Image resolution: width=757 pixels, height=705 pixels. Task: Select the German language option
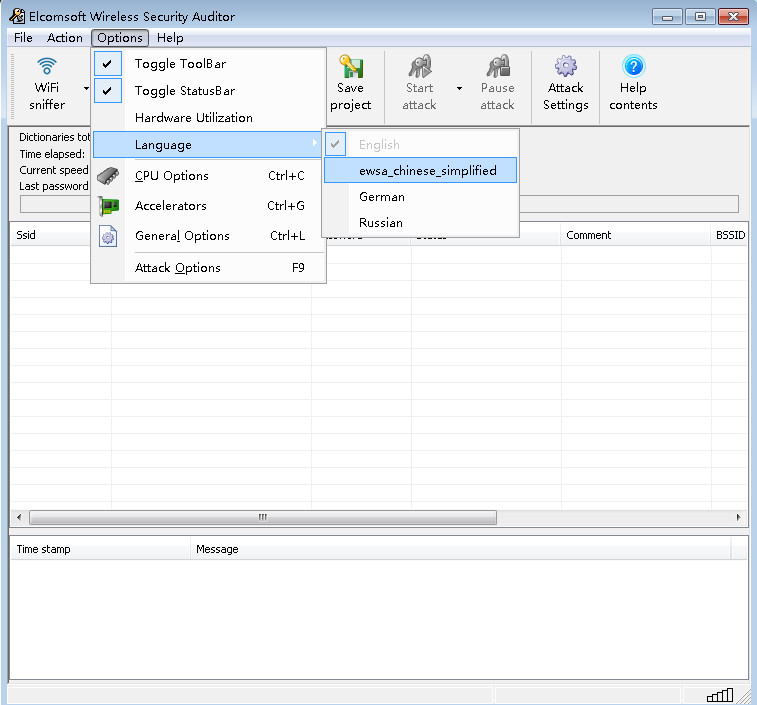421,197
